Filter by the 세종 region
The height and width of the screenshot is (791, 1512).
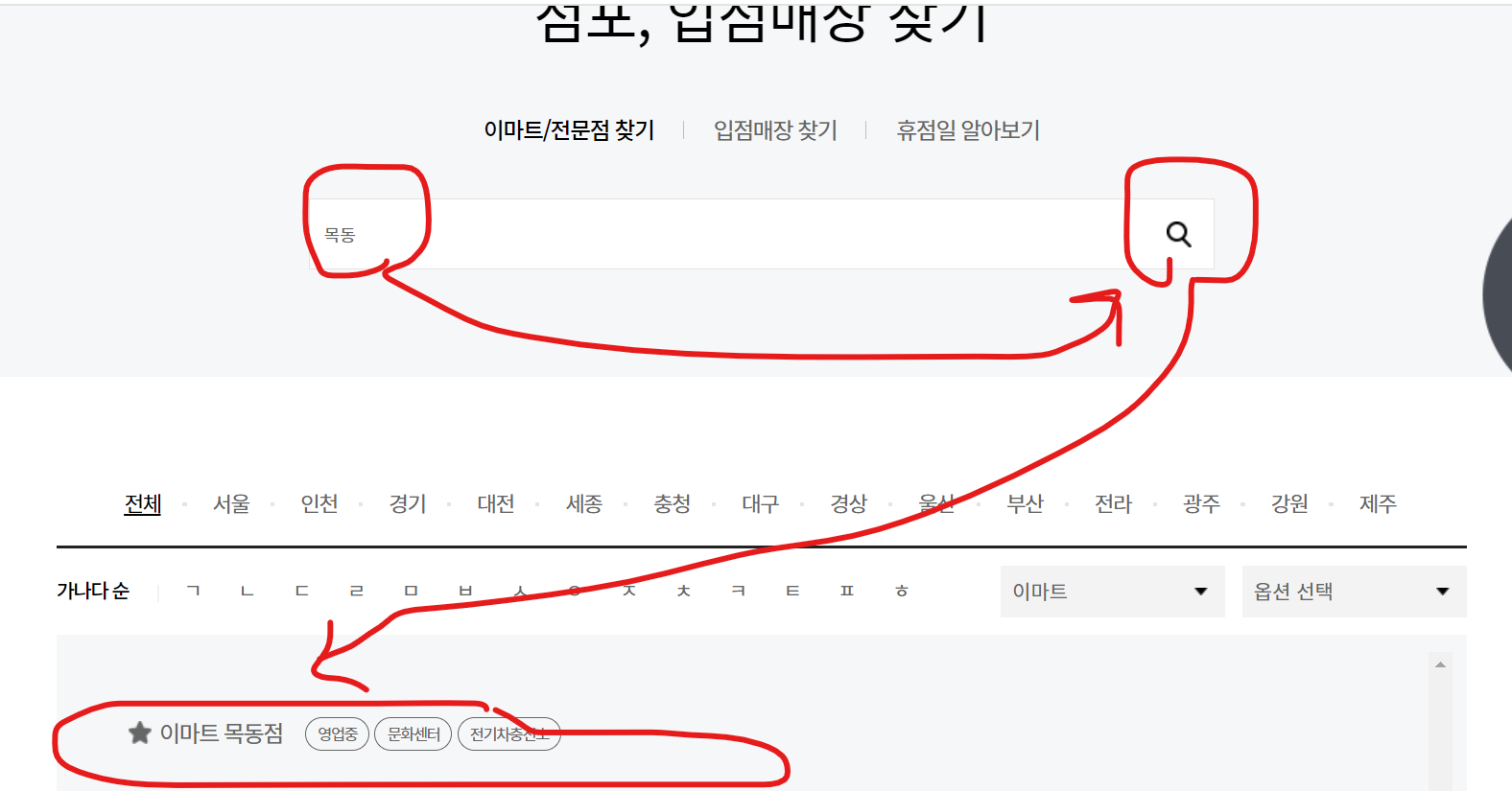coord(584,503)
